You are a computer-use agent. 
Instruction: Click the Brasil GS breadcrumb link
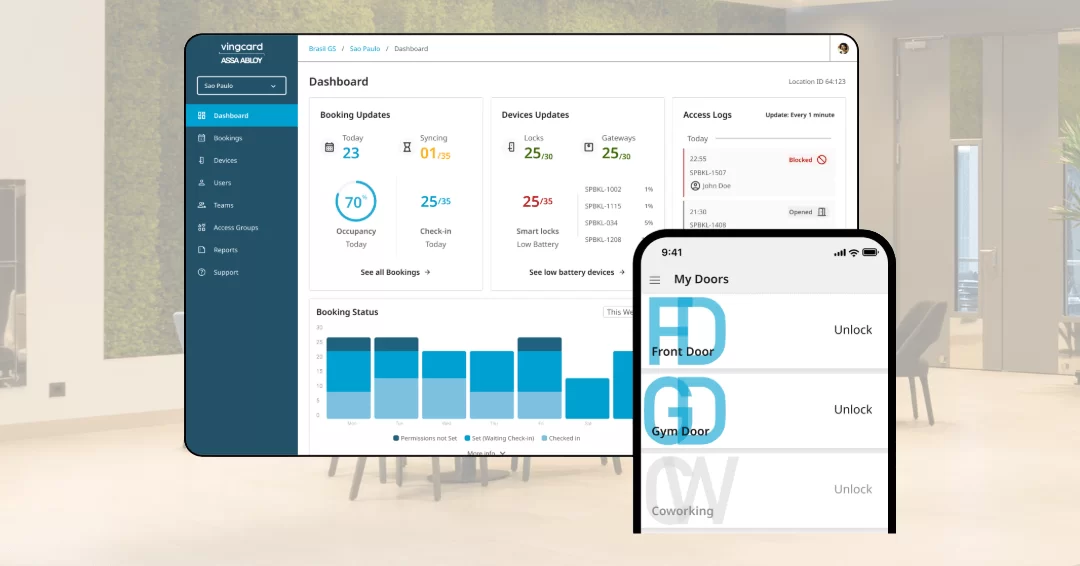pyautogui.click(x=323, y=48)
